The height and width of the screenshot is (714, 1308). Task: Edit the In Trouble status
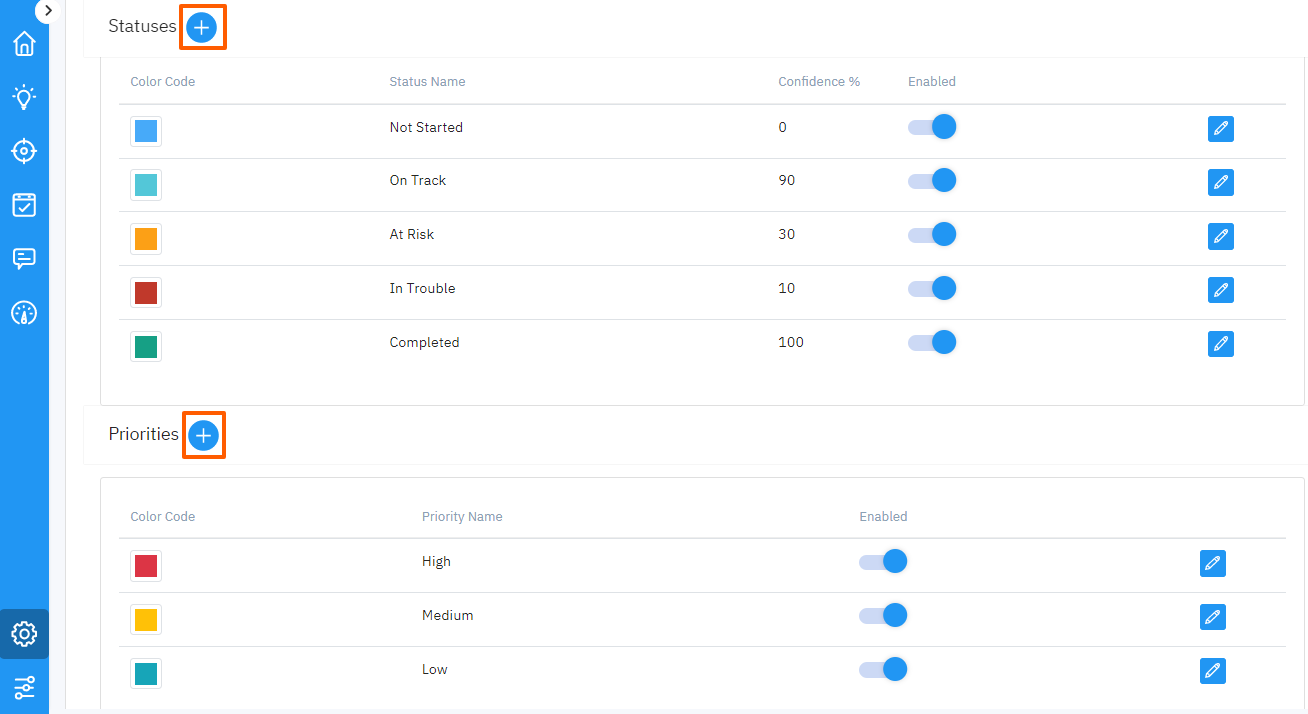[x=1220, y=291]
